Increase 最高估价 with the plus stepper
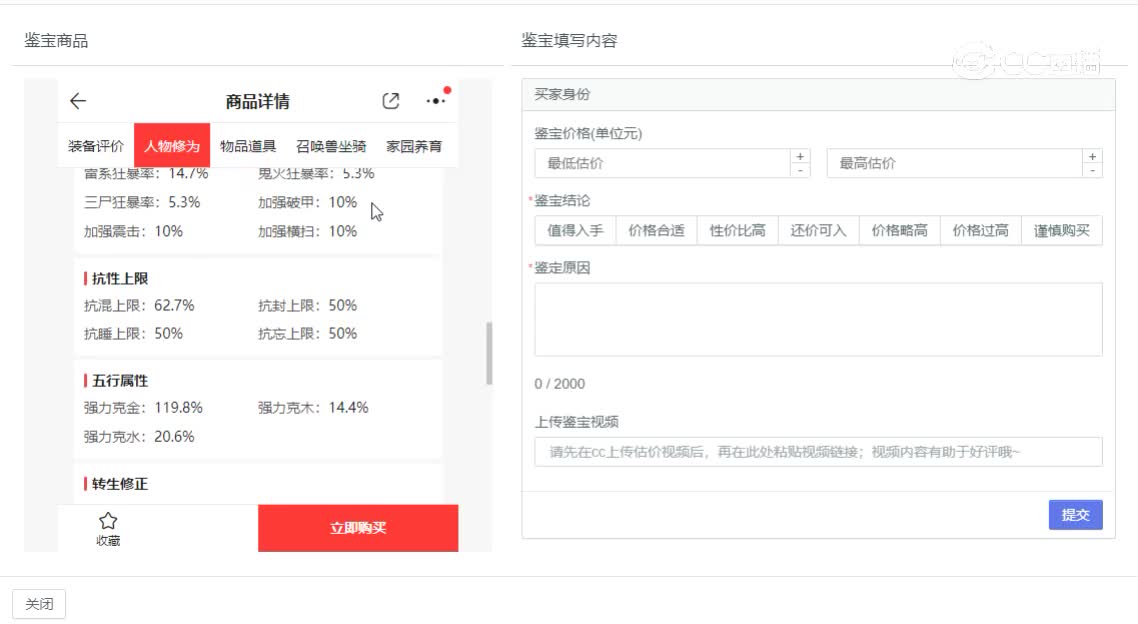Image resolution: width=1138 pixels, height=624 pixels. coord(1092,156)
